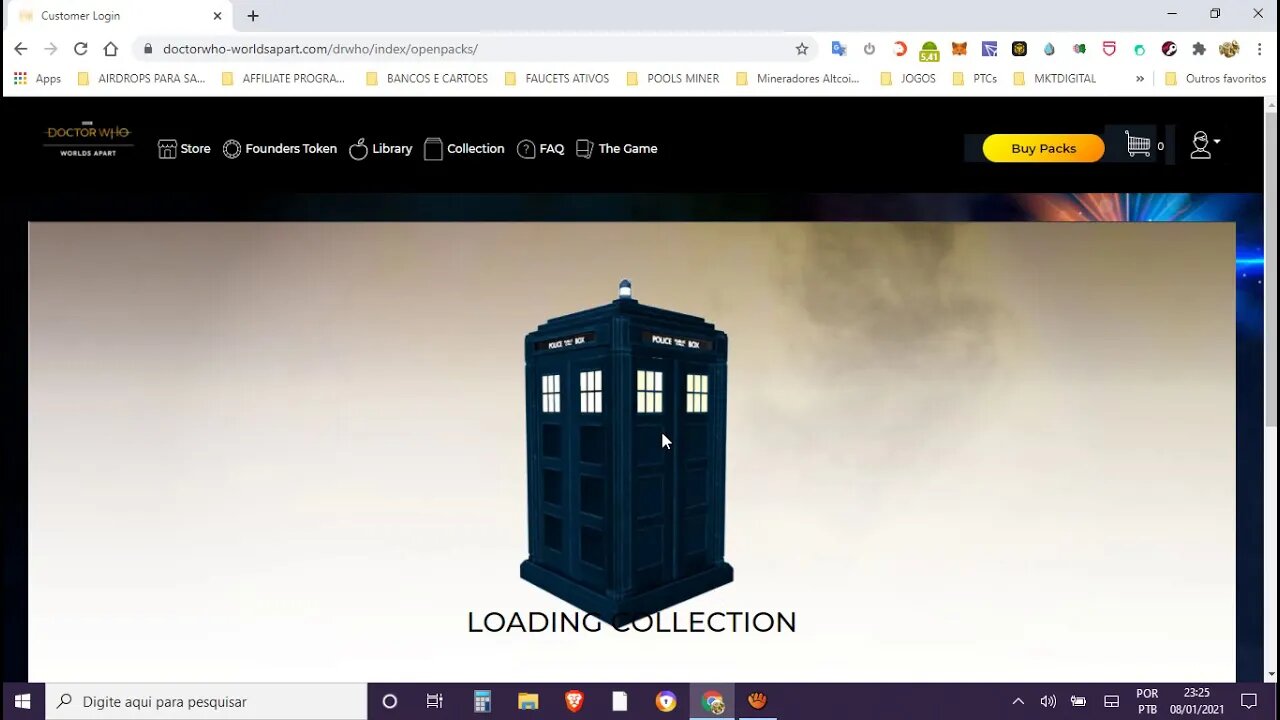Close the Customer Login tab
The image size is (1280, 720).
217,16
